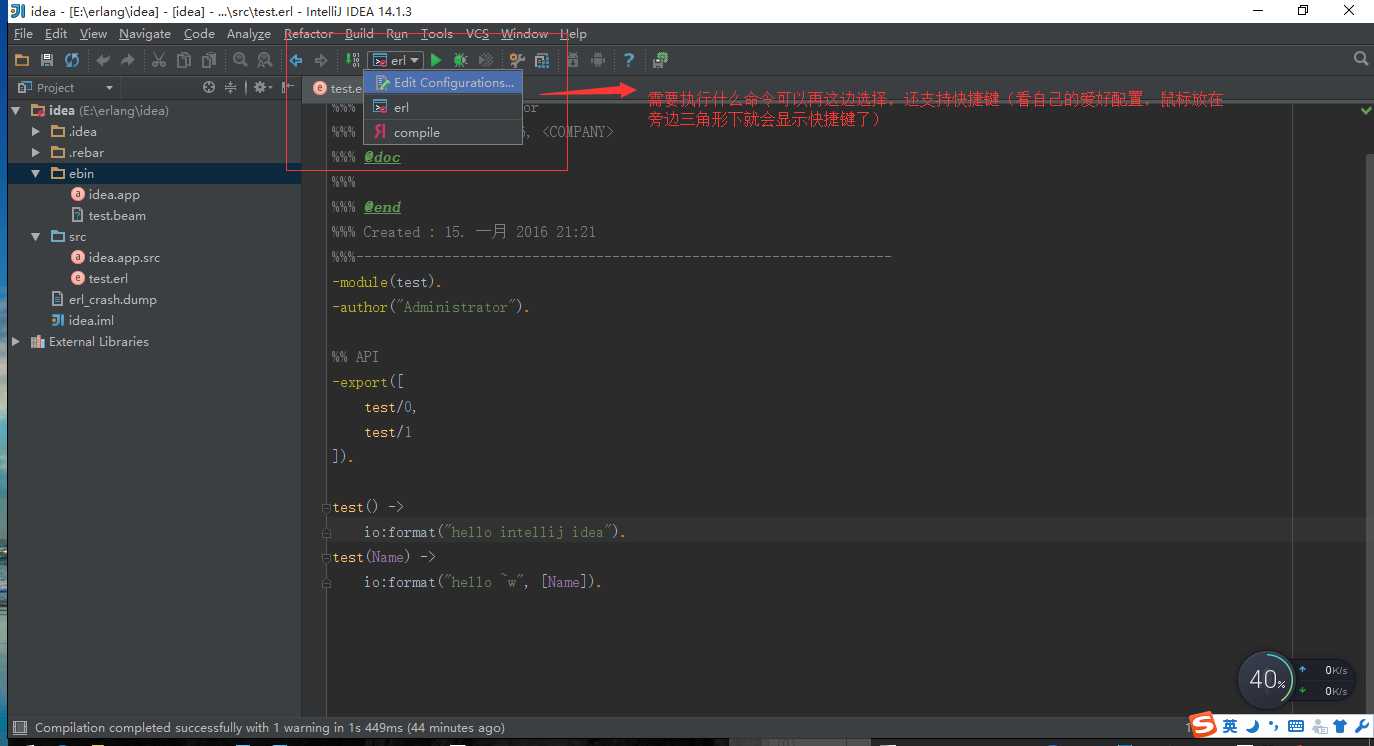Navigate Forward with the right arrow
Screen dimensions: 1374x746
[x=321, y=61]
